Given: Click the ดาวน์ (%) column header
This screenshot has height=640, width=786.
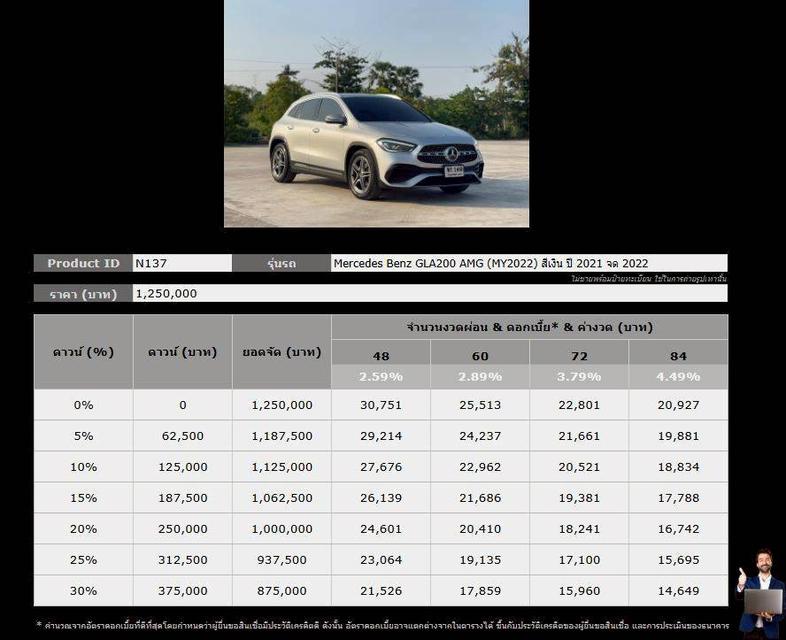Looking at the screenshot, I should click(83, 352).
